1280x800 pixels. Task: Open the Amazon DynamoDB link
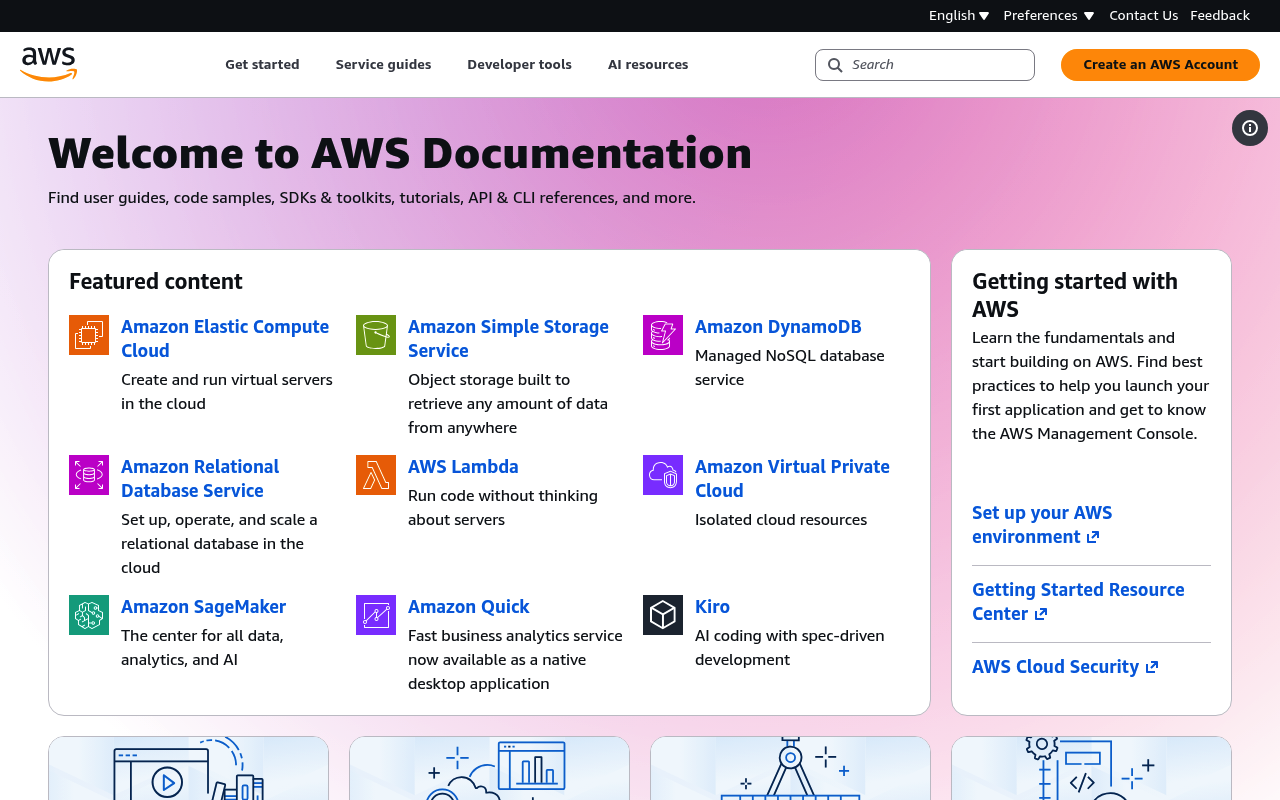[778, 327]
